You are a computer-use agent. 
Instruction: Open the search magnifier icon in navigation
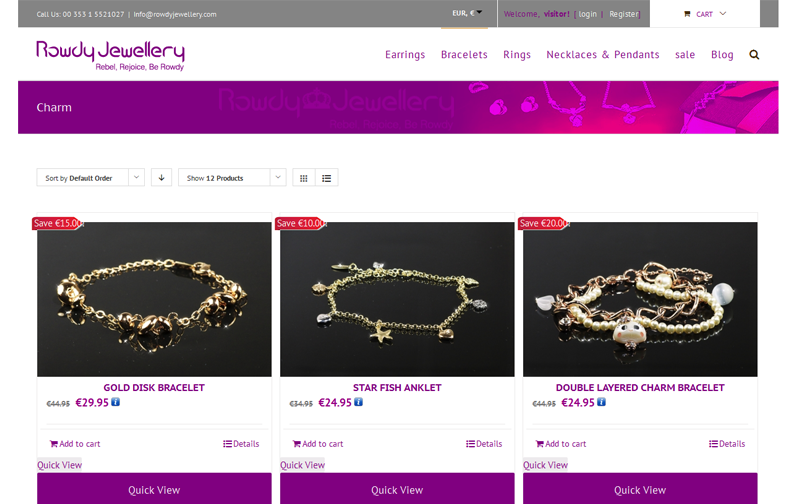(x=754, y=55)
